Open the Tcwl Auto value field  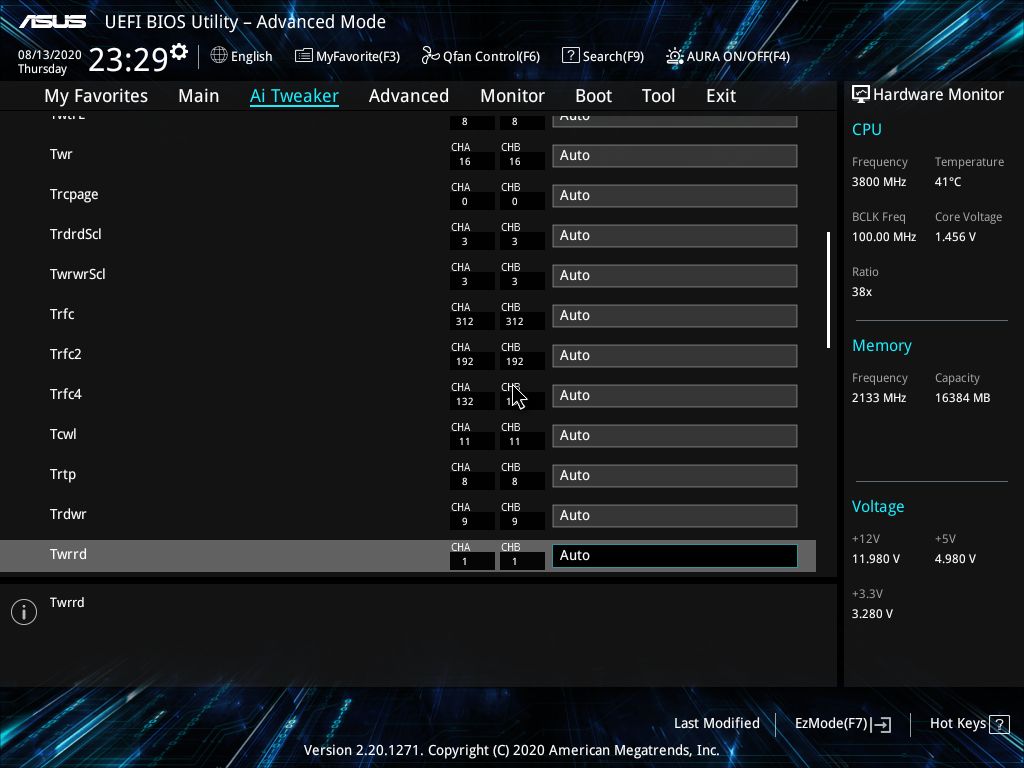[675, 435]
